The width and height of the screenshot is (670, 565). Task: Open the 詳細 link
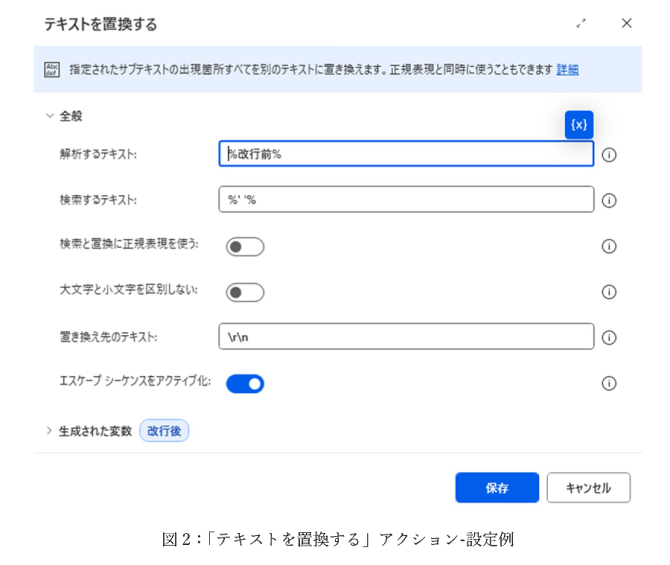(x=567, y=69)
